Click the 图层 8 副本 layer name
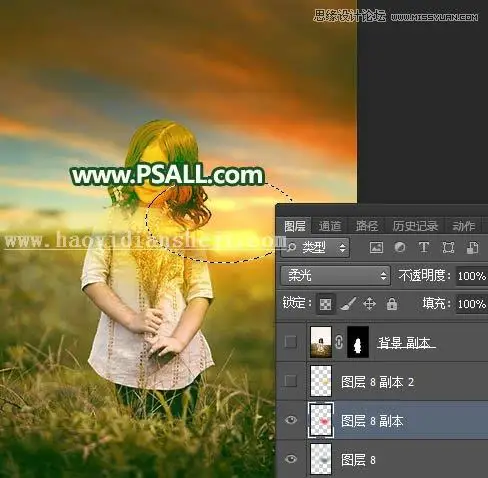Screen dimensions: 488x478 372,421
